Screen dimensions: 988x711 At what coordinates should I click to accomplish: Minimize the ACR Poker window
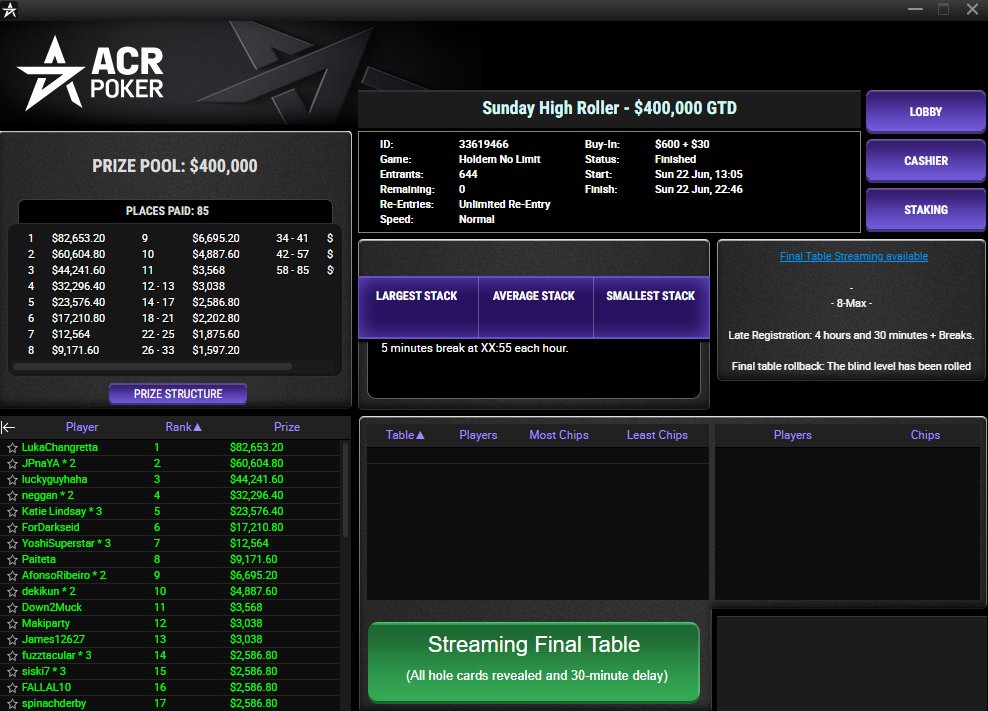[915, 9]
